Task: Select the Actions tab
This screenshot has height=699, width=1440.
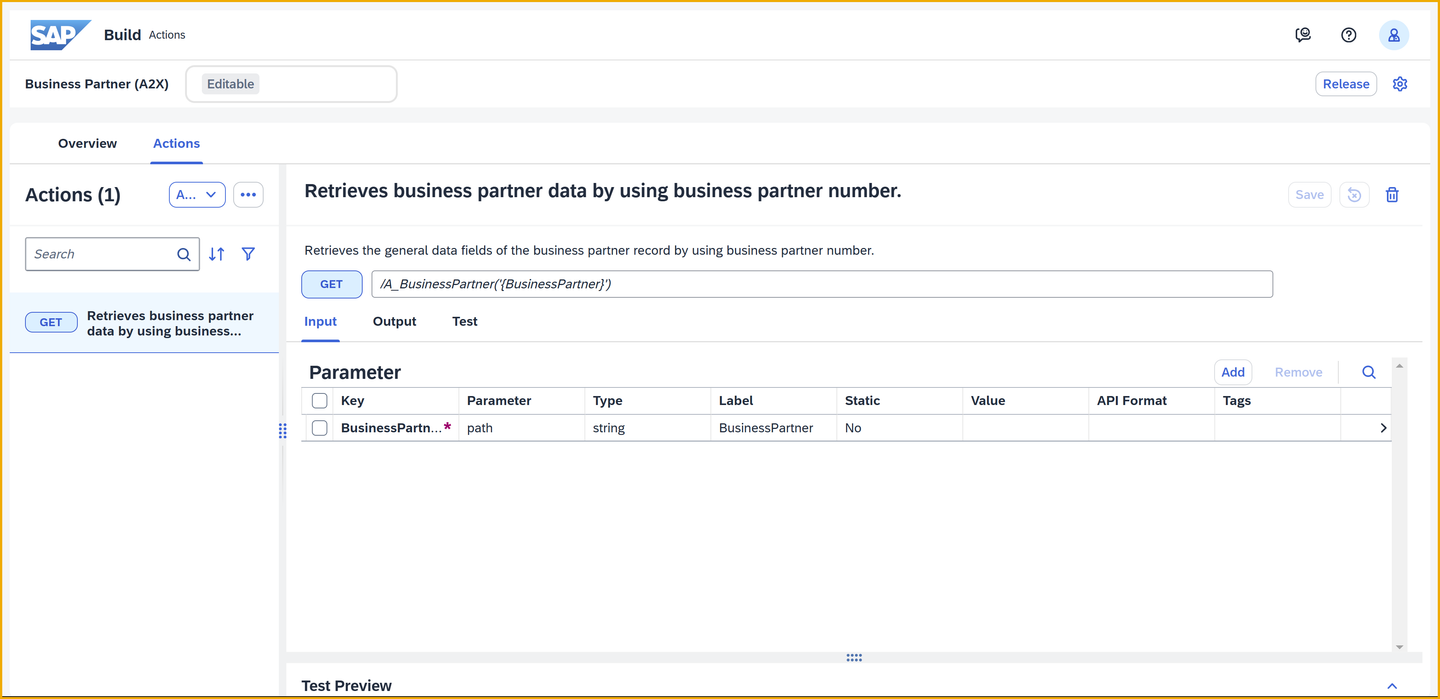Action: click(177, 144)
